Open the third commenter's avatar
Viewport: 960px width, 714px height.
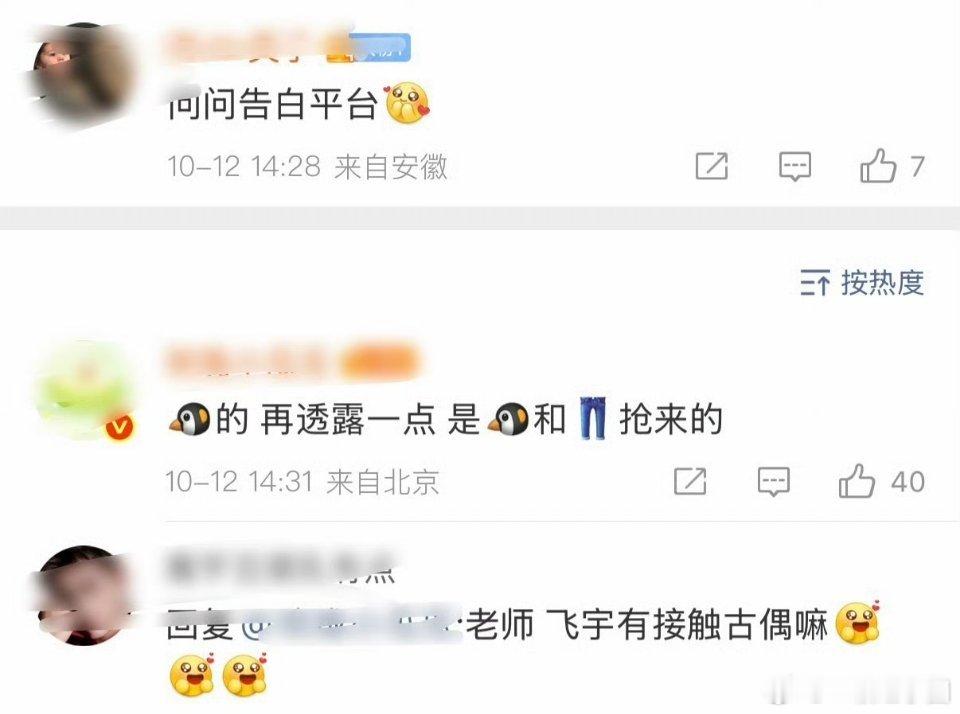pyautogui.click(x=83, y=595)
